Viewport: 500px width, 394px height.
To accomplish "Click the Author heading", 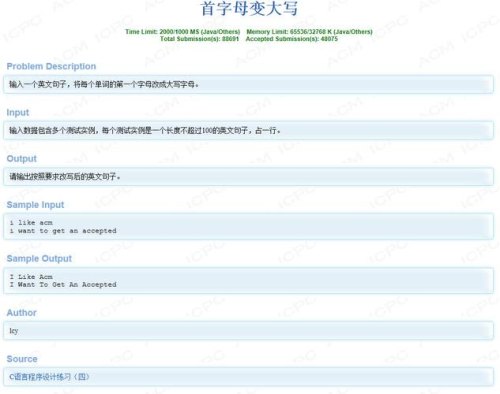I will point(22,313).
